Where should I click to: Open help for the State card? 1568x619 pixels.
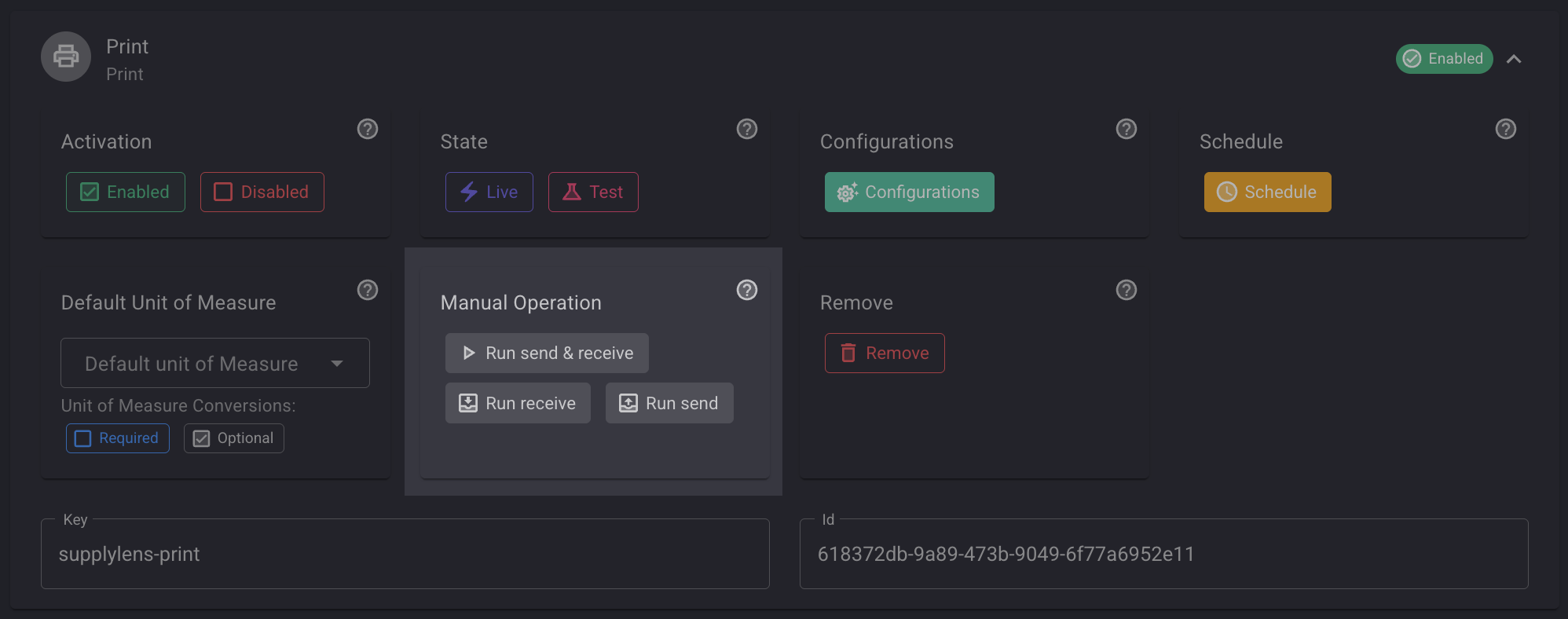pos(747,129)
